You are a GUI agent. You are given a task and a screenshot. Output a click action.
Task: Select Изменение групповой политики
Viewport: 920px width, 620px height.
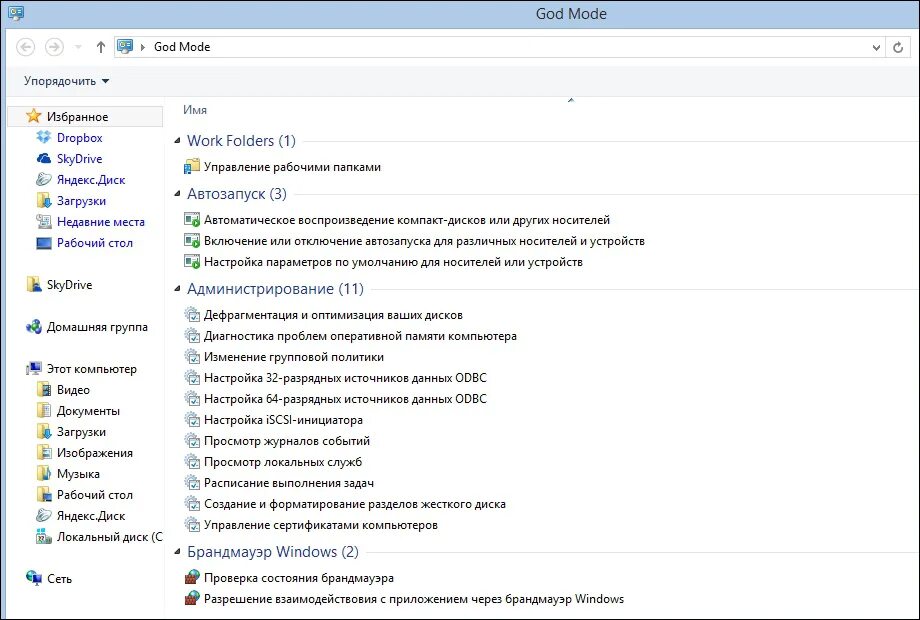(x=294, y=357)
